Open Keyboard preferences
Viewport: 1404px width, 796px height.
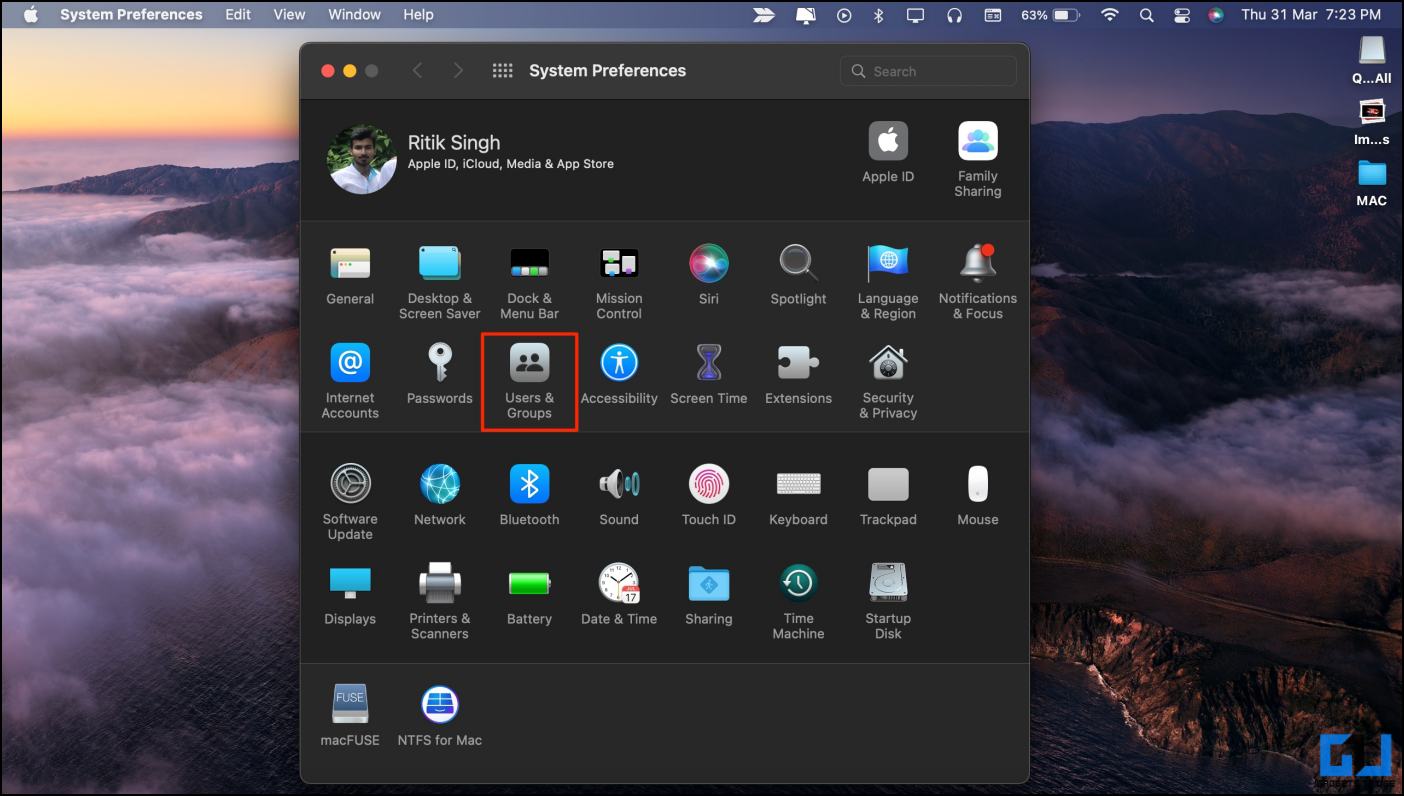pyautogui.click(x=798, y=496)
